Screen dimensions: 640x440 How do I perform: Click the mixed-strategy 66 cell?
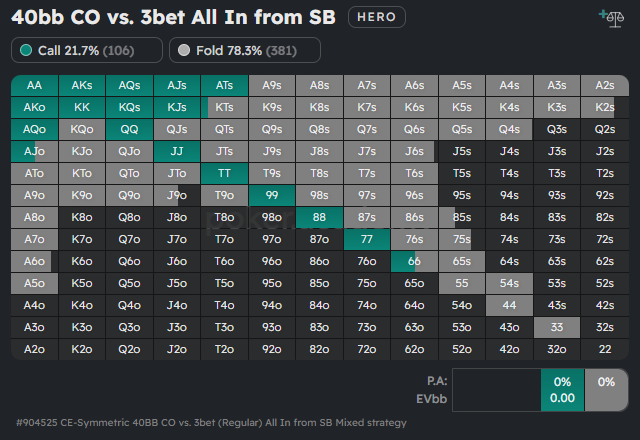414,260
